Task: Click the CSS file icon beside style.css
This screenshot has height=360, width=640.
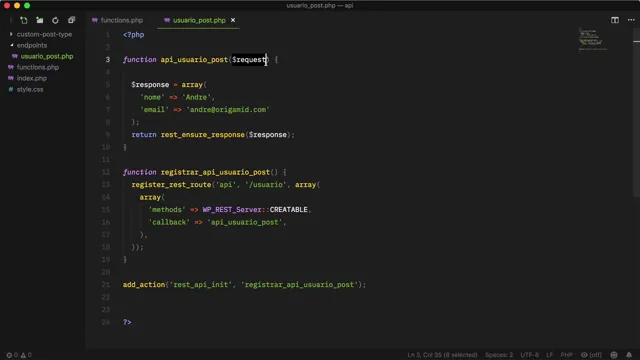Action: [11, 89]
